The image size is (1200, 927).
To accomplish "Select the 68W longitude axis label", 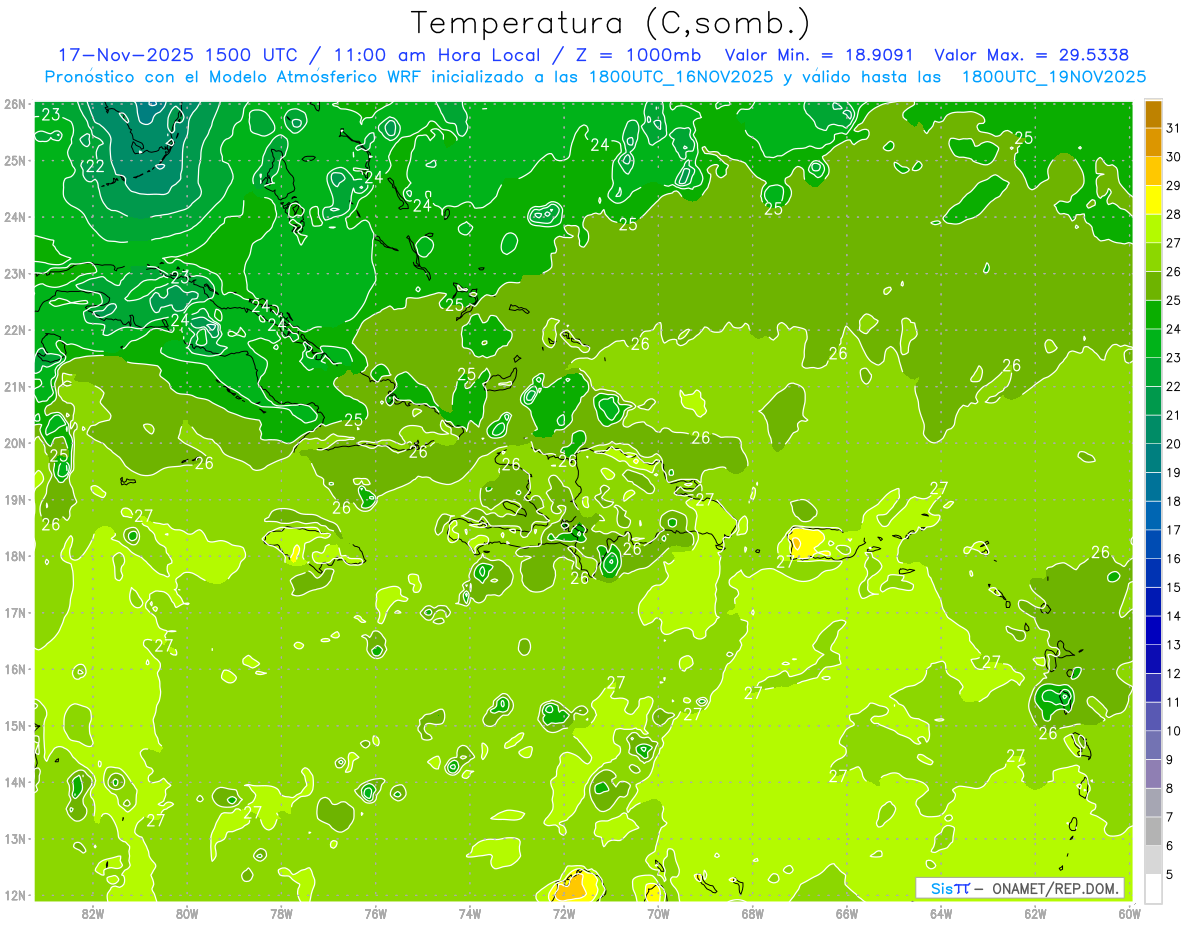I will [753, 914].
